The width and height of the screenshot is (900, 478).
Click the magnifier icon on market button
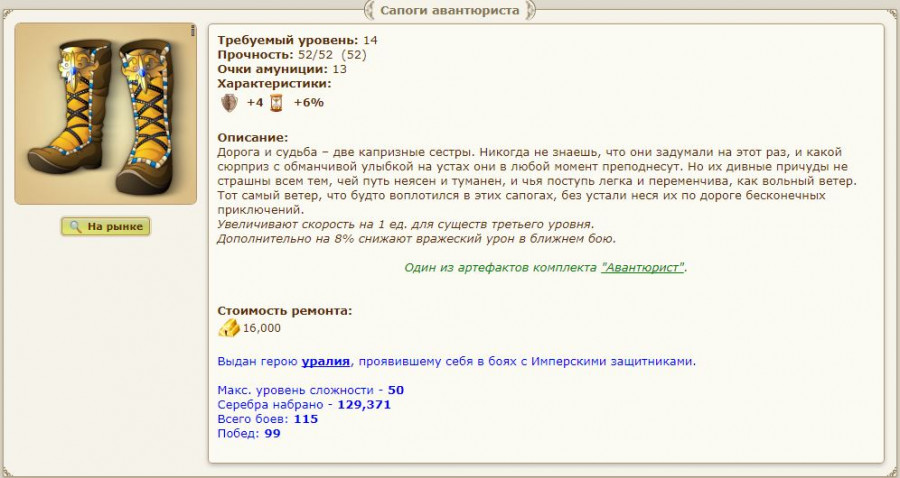(x=75, y=227)
